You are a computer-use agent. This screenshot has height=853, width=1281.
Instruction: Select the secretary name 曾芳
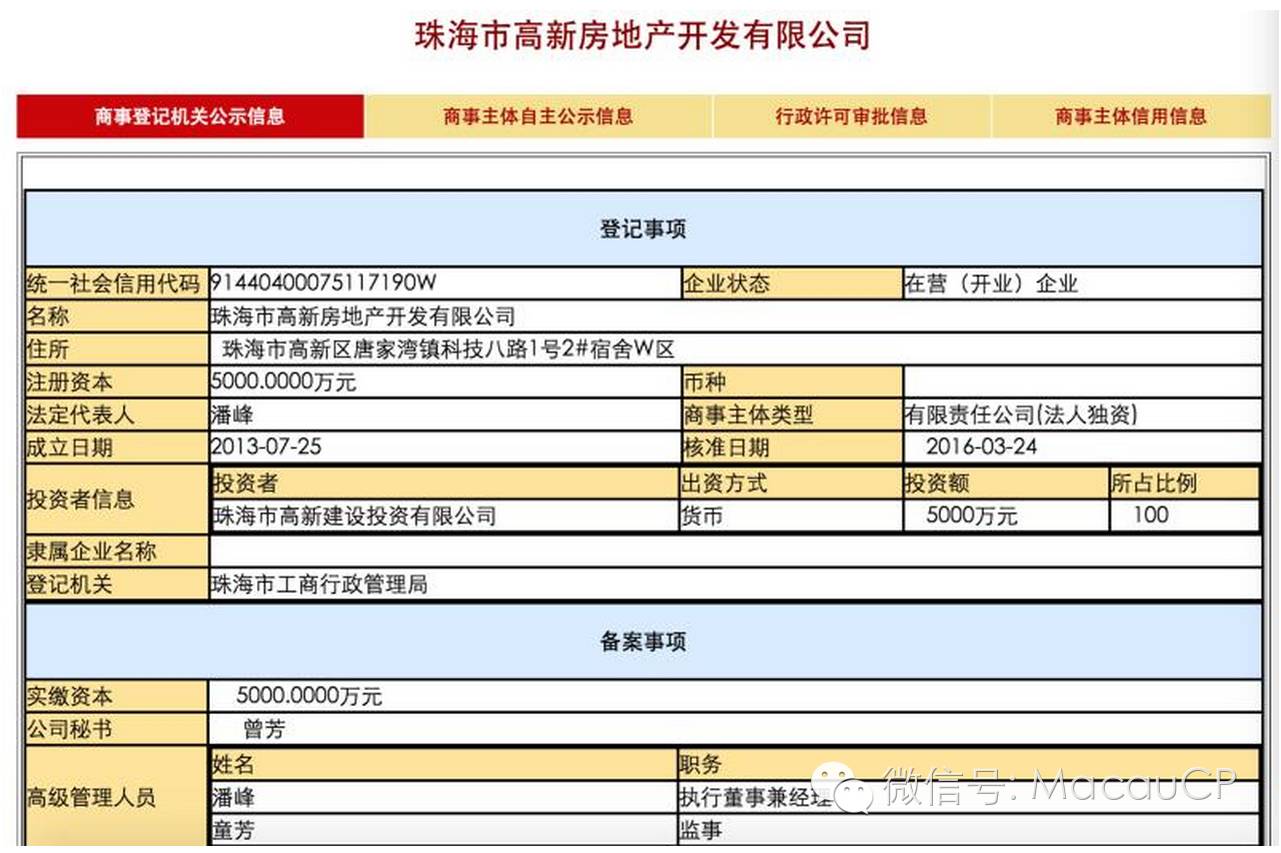coord(264,729)
